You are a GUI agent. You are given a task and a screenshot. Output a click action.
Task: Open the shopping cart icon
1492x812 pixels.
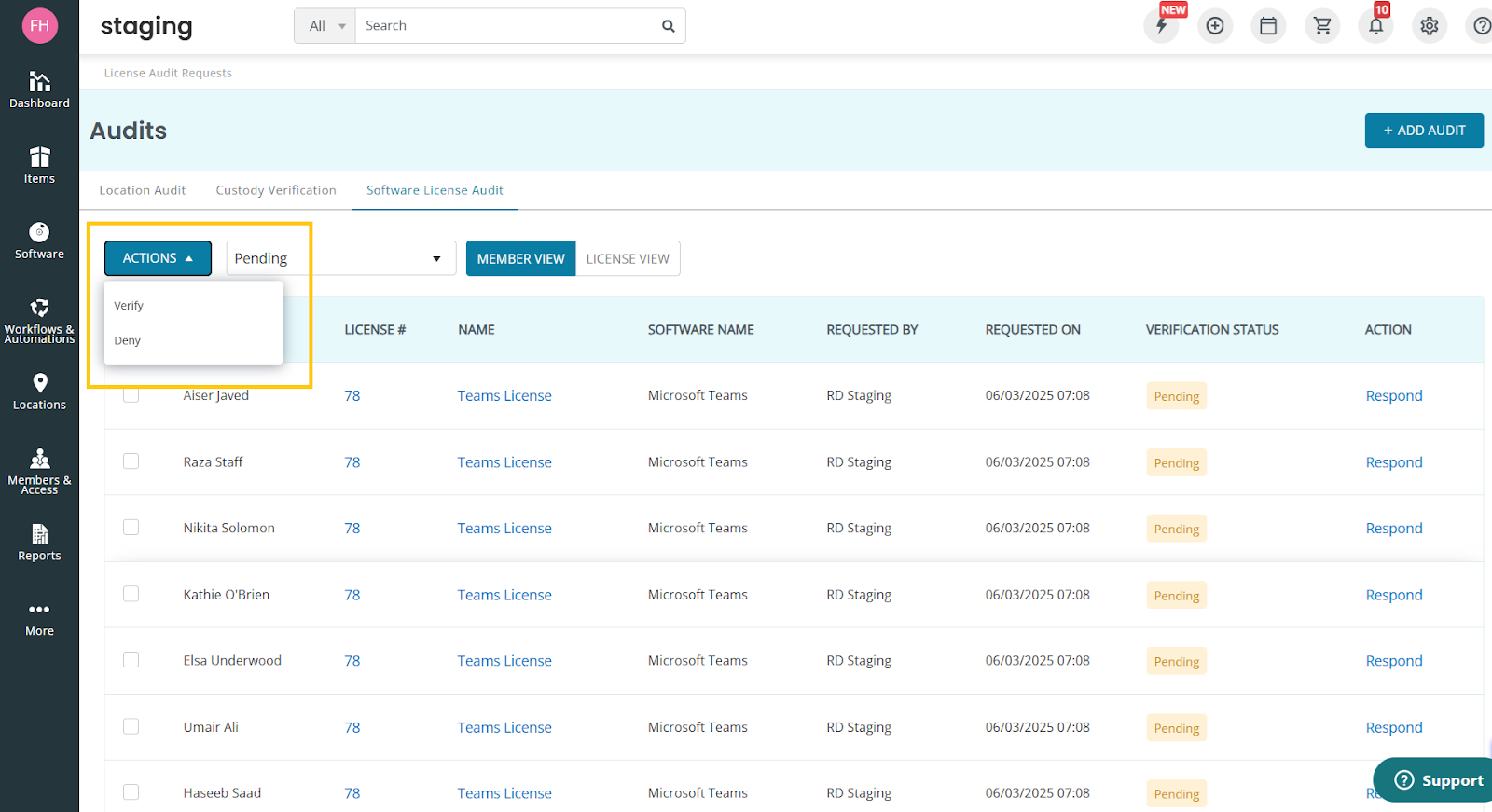(x=1322, y=26)
